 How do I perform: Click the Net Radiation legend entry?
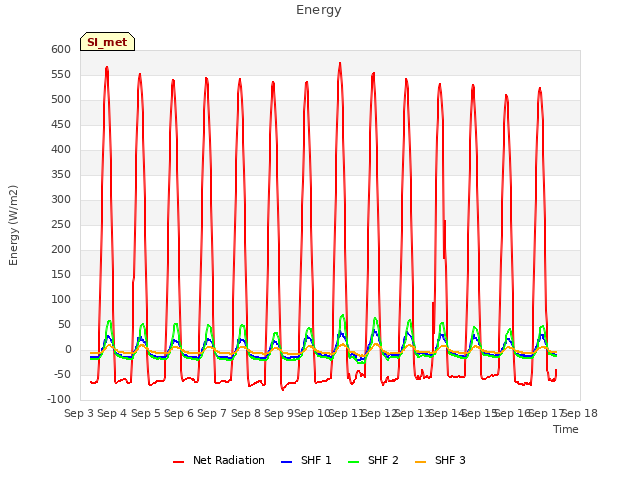click(x=218, y=460)
